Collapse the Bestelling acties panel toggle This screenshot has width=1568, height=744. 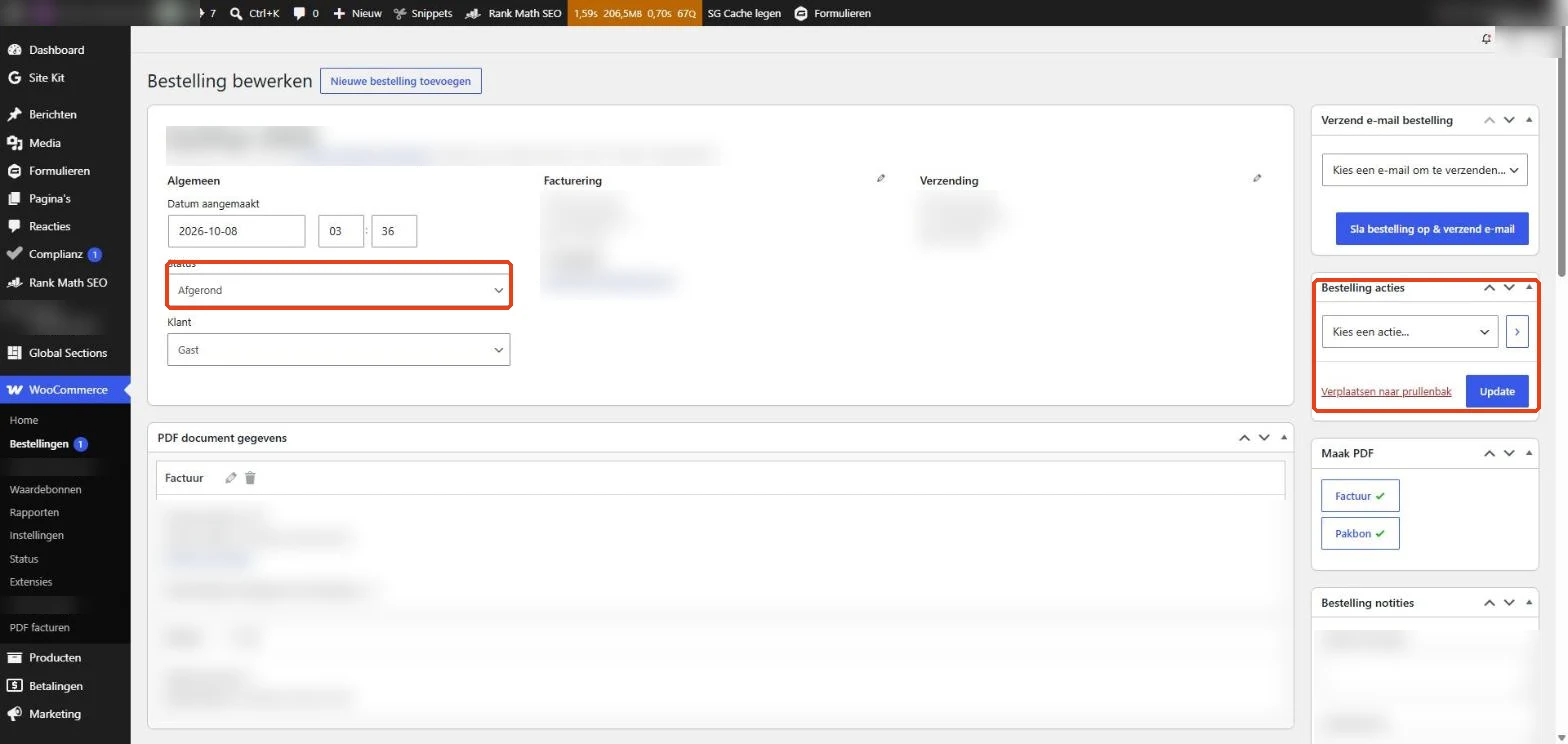pos(1529,288)
